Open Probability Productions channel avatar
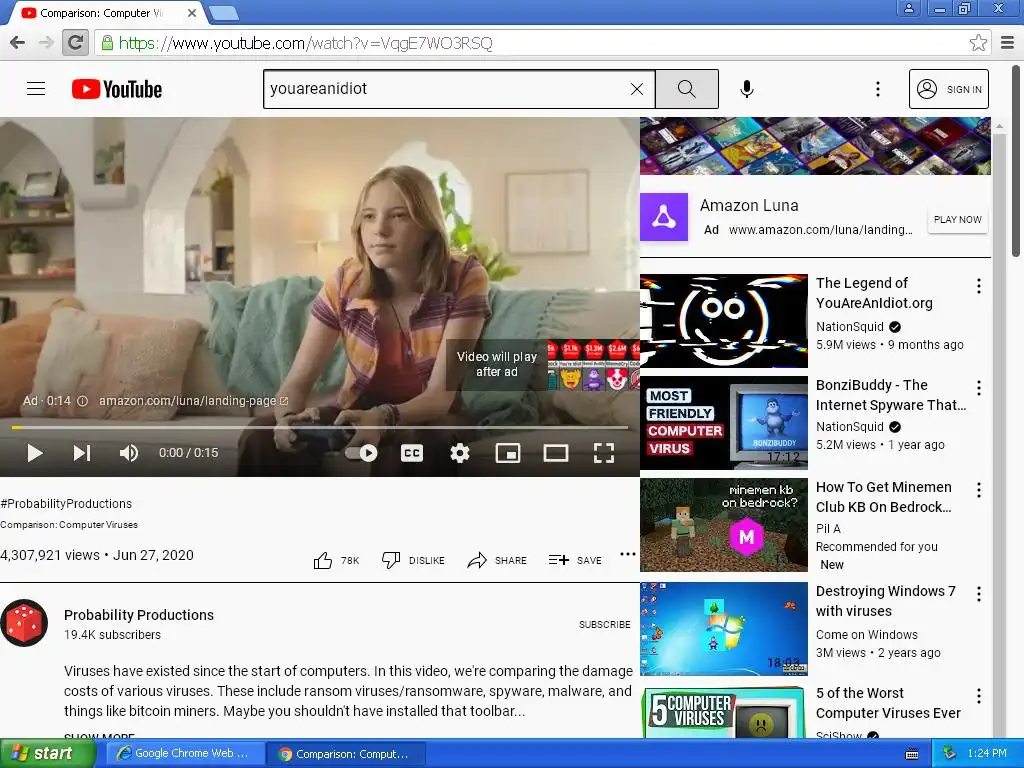The width and height of the screenshot is (1024, 768). tap(24, 623)
